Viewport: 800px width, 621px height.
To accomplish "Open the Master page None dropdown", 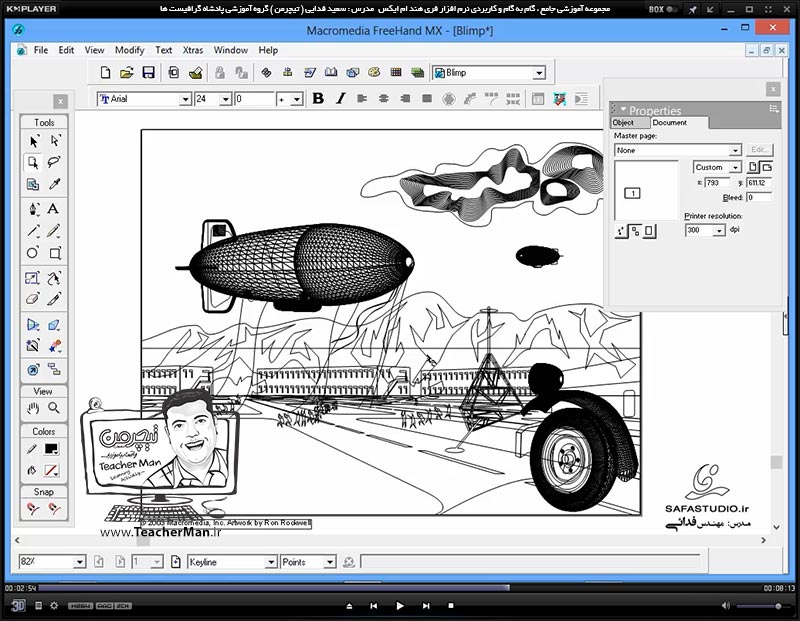I will (x=735, y=151).
